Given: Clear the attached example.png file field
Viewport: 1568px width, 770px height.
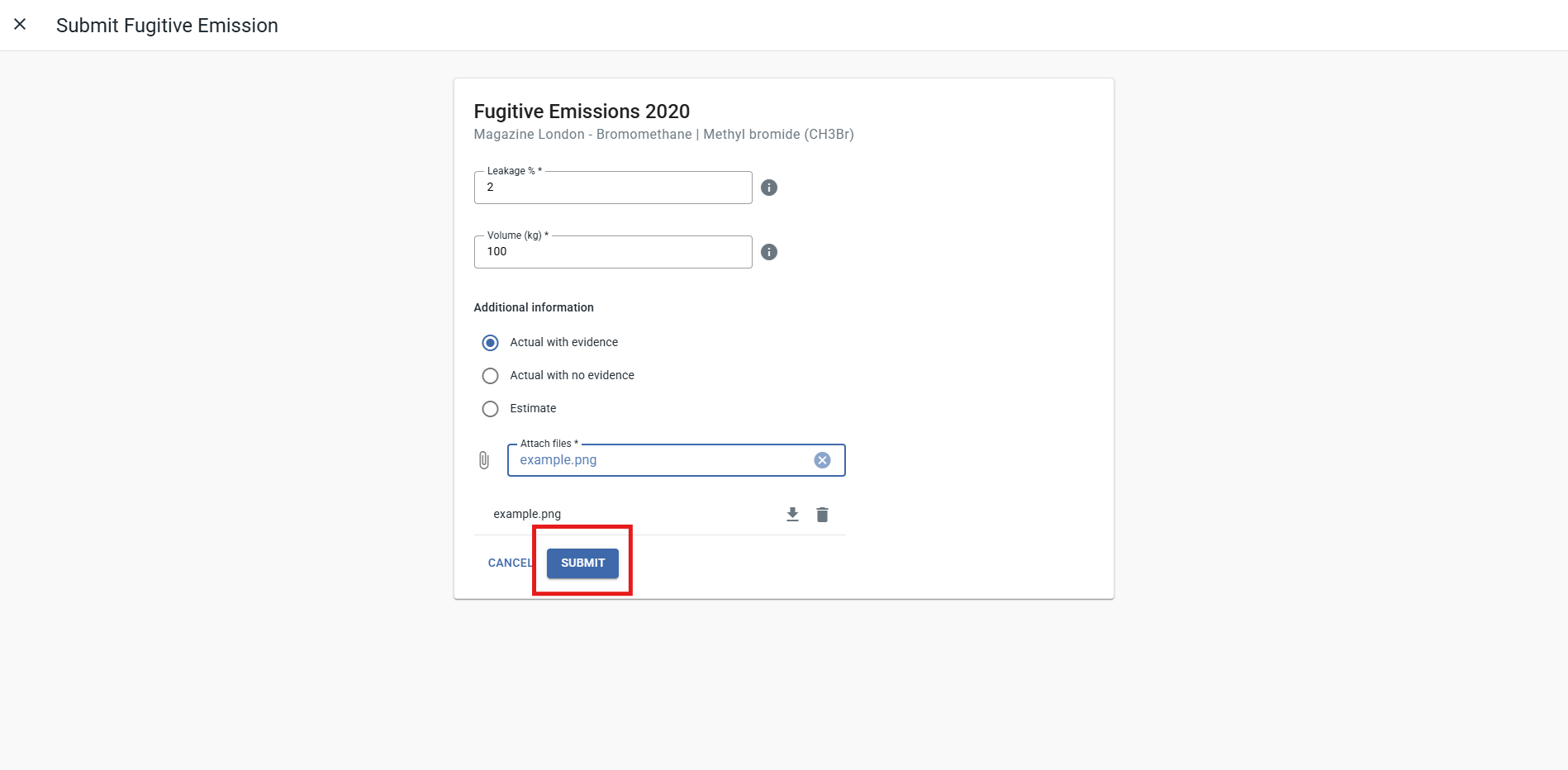Looking at the screenshot, I should point(822,460).
